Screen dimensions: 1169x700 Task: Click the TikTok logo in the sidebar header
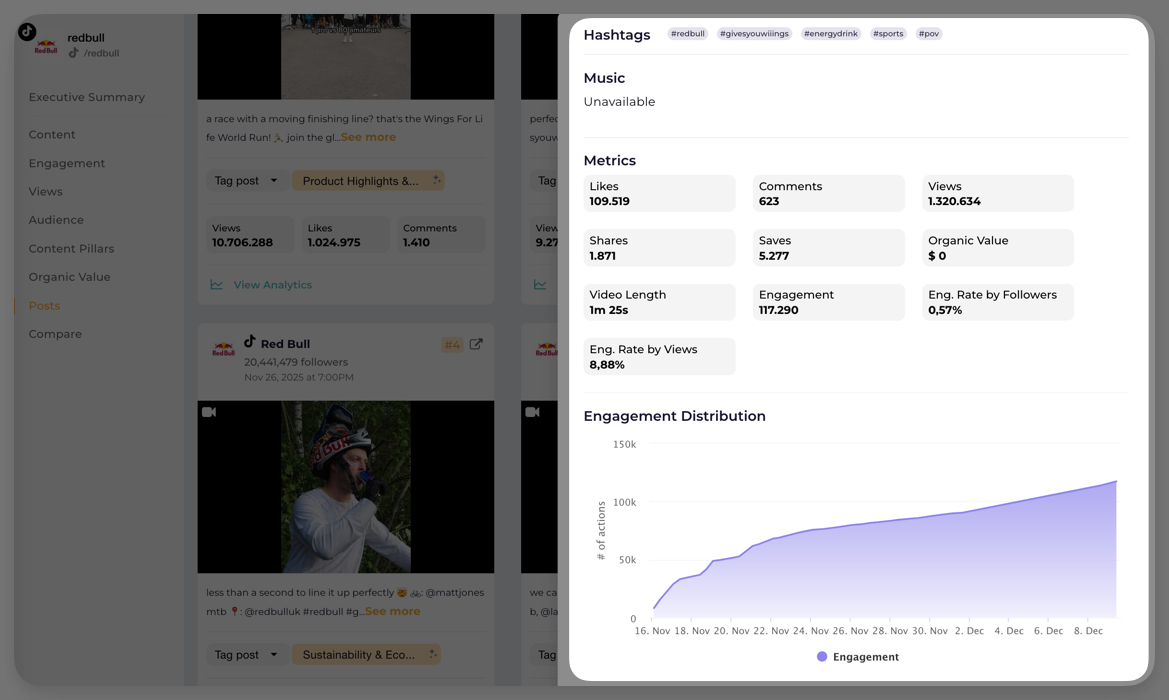pos(26,31)
